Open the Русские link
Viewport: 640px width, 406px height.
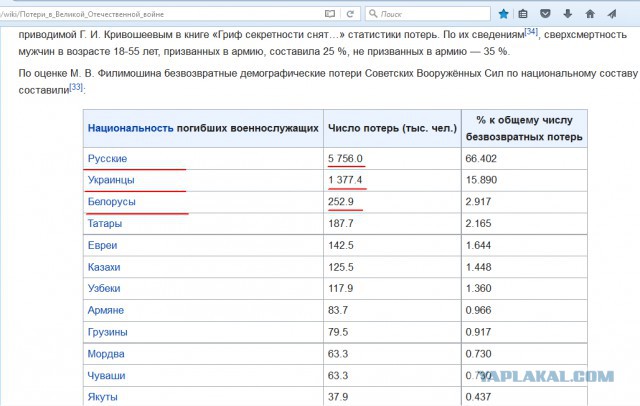click(107, 158)
